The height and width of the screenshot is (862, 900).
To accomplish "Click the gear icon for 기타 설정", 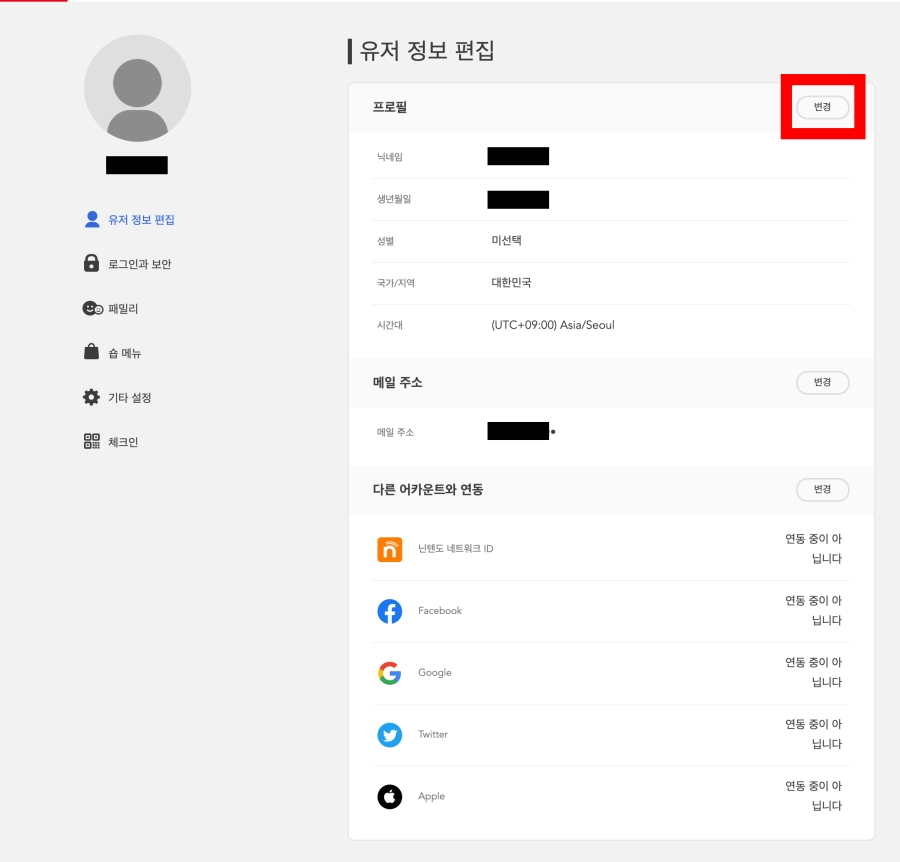I will [92, 397].
